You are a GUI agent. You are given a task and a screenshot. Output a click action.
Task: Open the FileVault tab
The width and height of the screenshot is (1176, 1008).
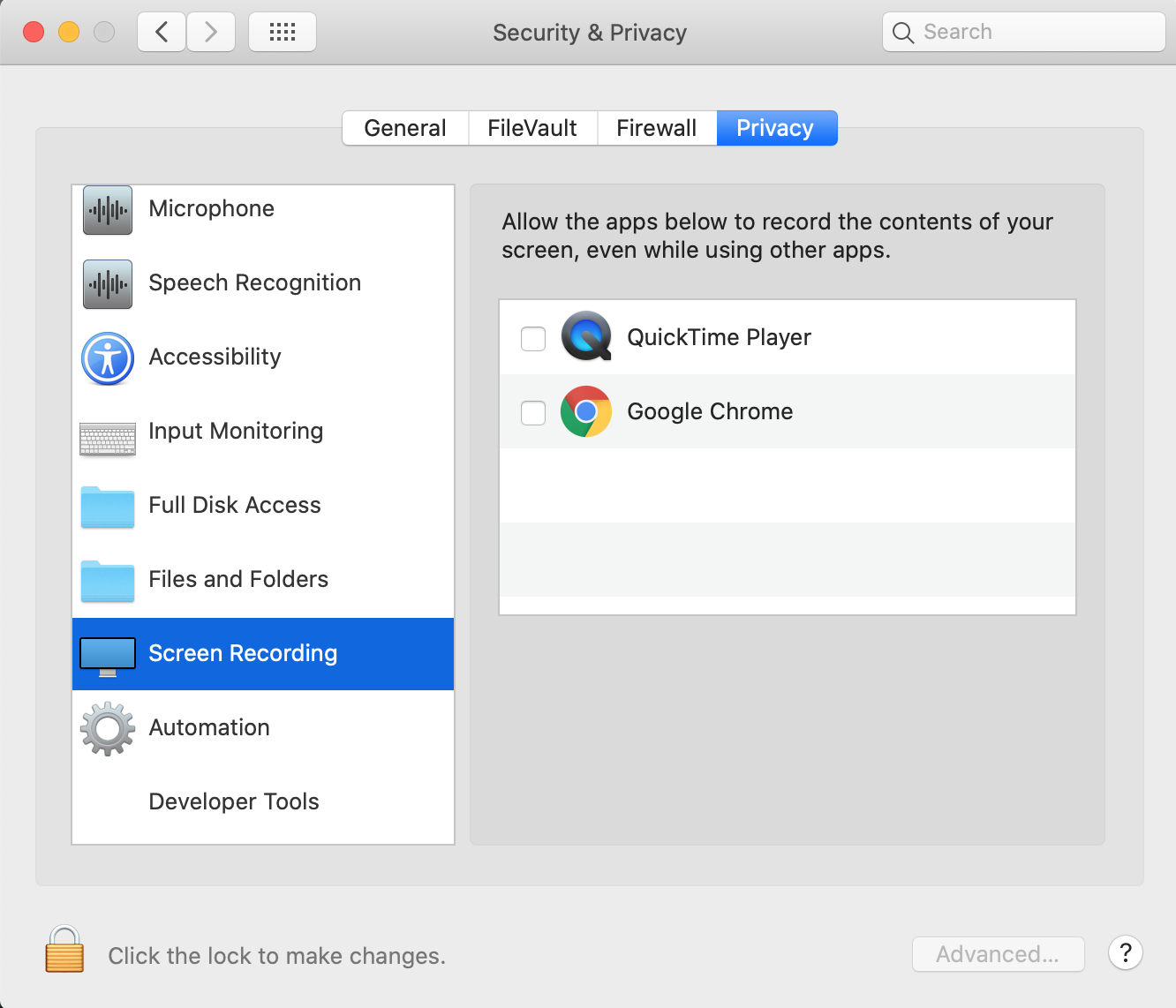[x=532, y=128]
